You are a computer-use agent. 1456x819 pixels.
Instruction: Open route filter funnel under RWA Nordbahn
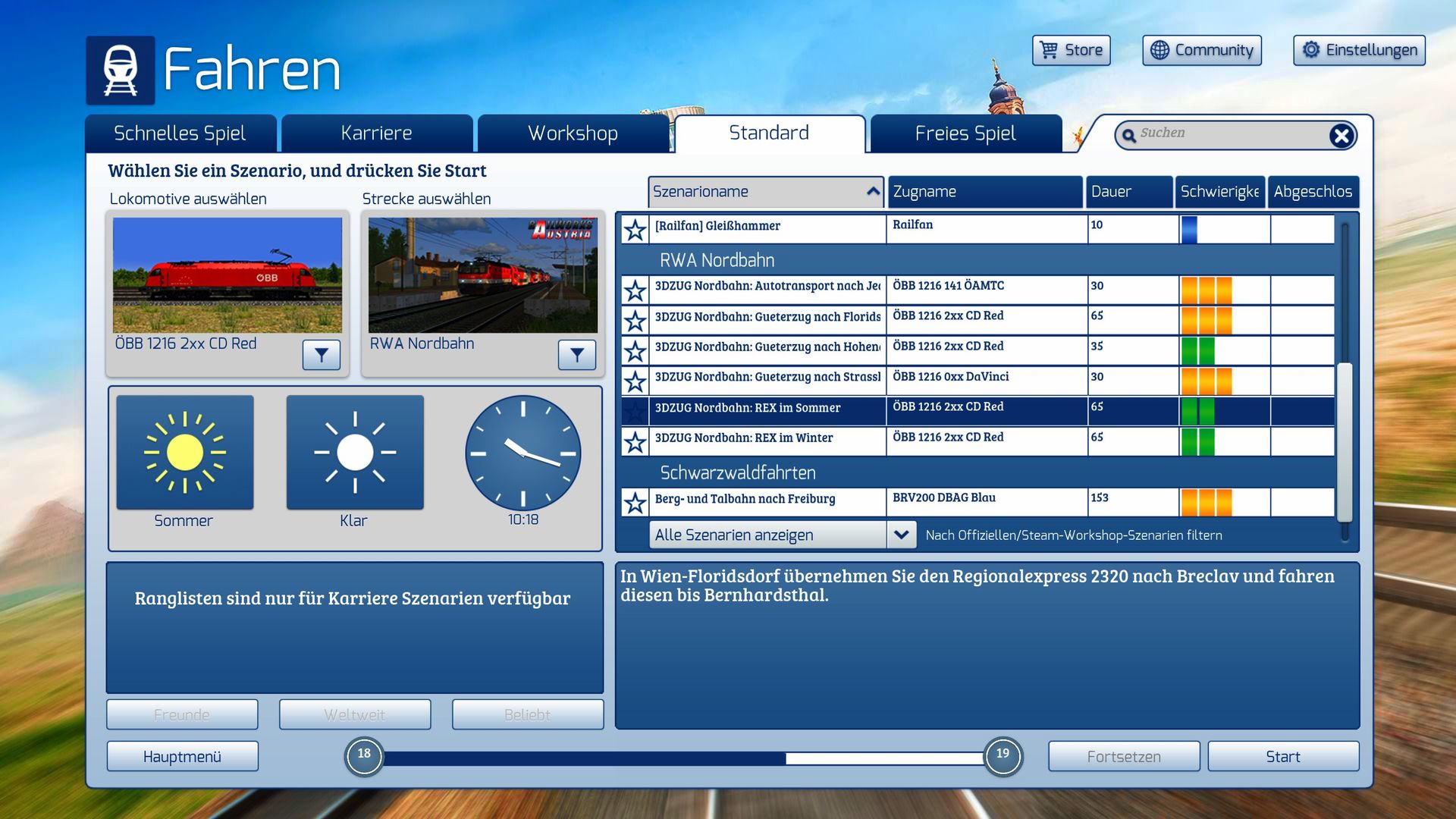click(576, 354)
